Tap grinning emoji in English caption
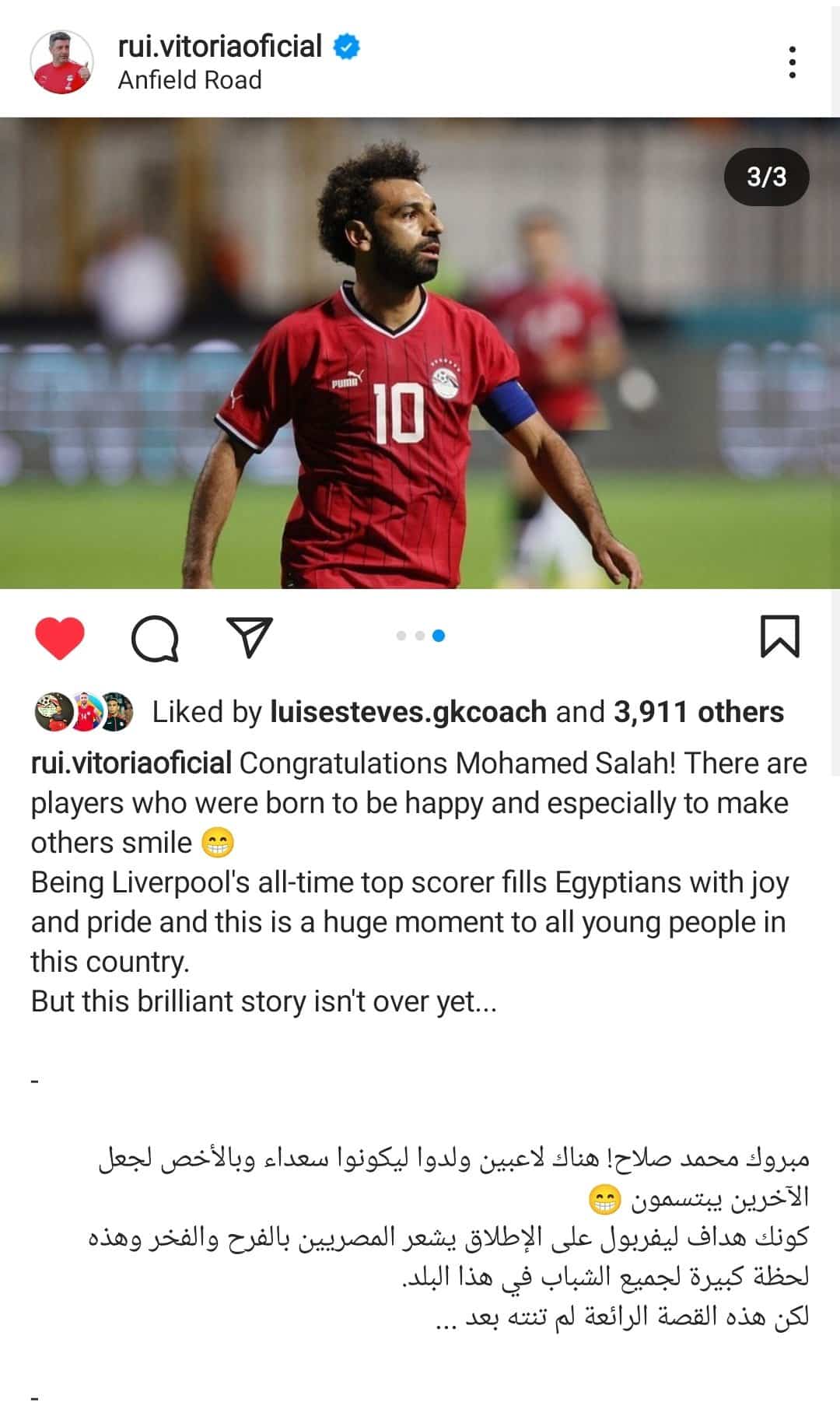840x1420 pixels. (x=217, y=843)
